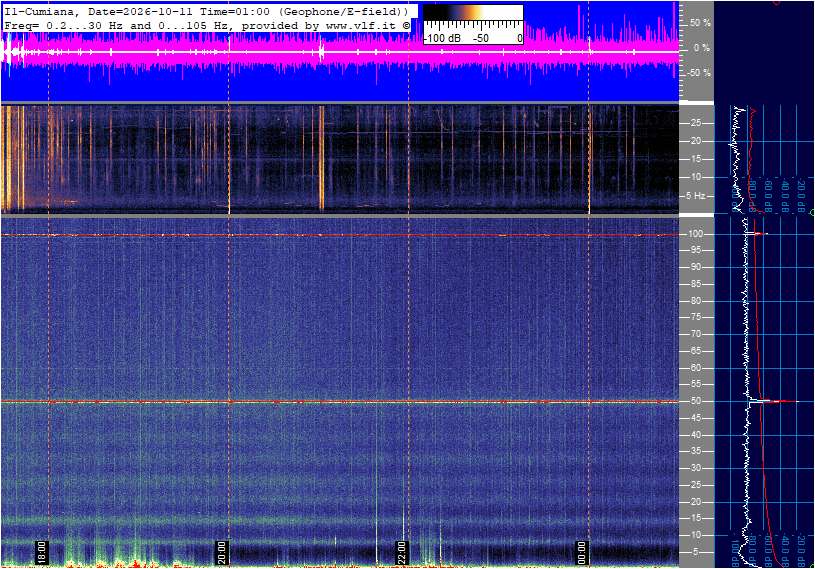Click the '35' Hz tick on the lower scale
815x569 pixels.
pos(695,452)
